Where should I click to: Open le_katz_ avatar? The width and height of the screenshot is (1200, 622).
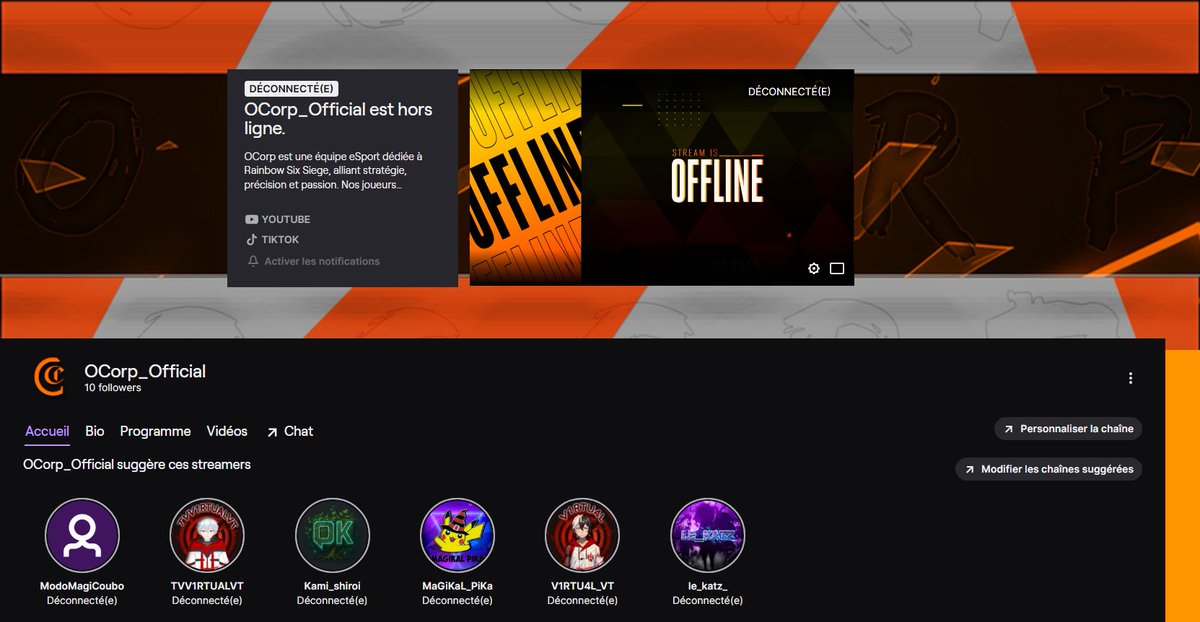pos(707,535)
